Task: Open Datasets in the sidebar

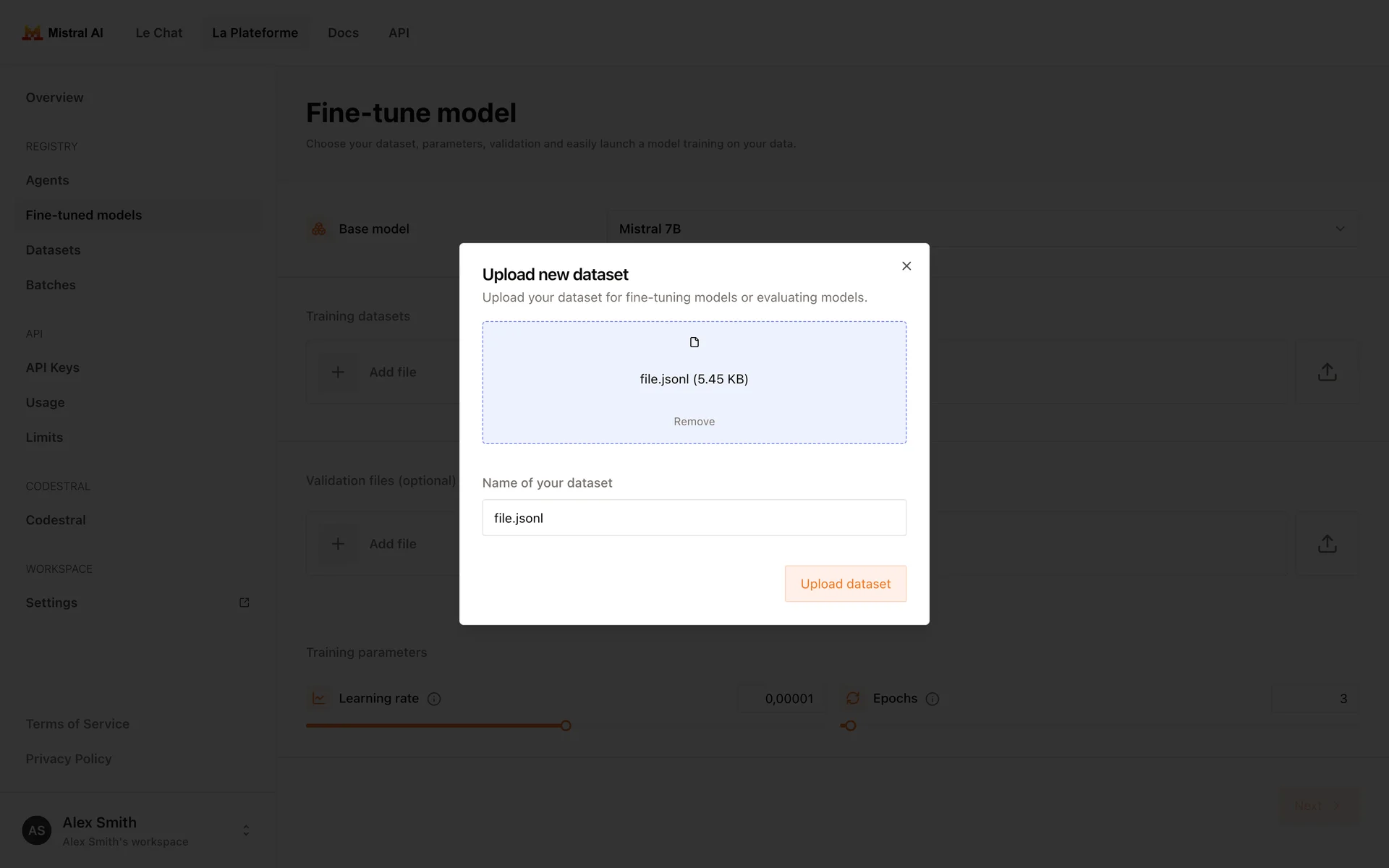Action: click(x=54, y=250)
